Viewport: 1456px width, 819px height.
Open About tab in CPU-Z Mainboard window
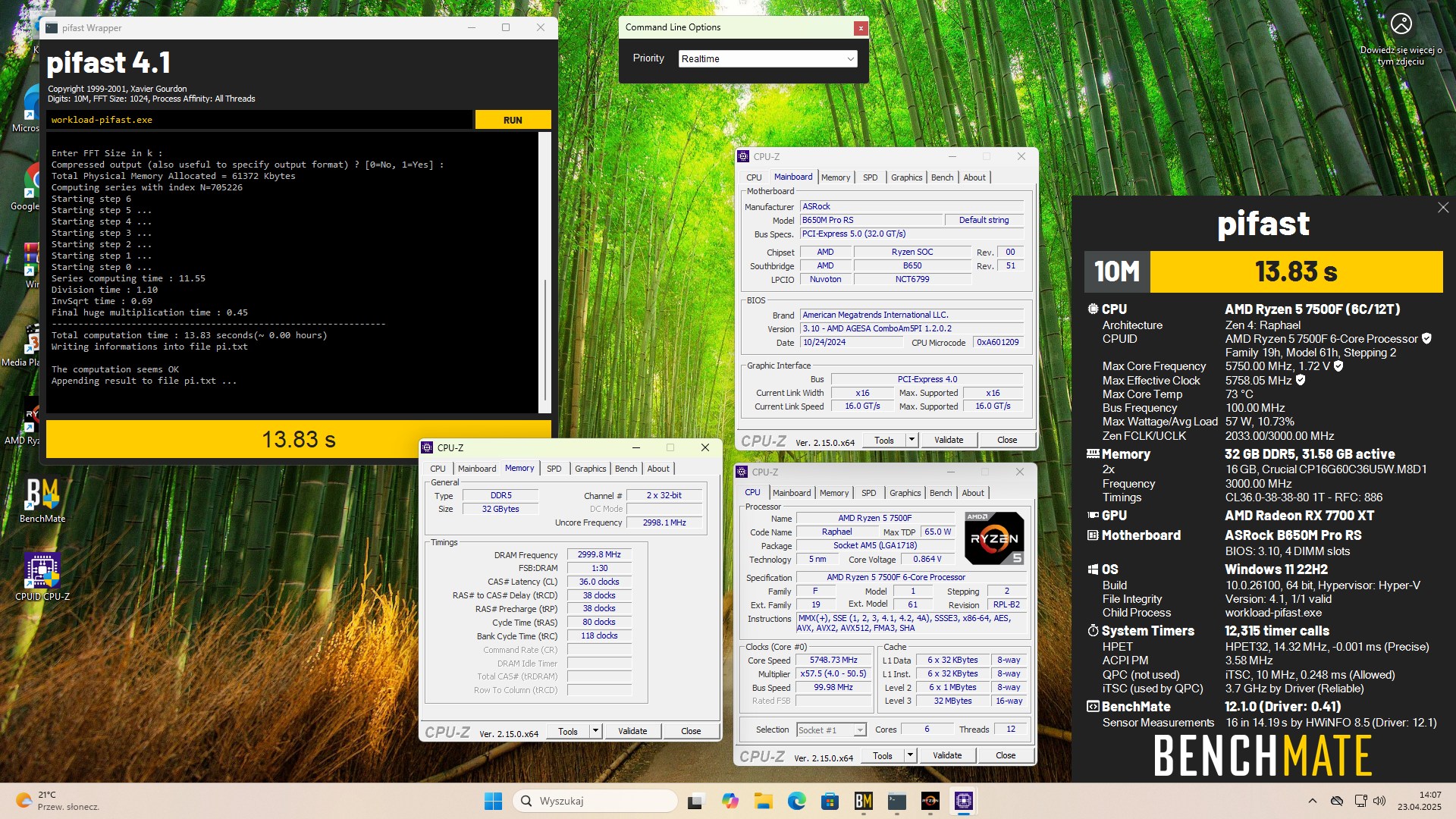pos(974,177)
